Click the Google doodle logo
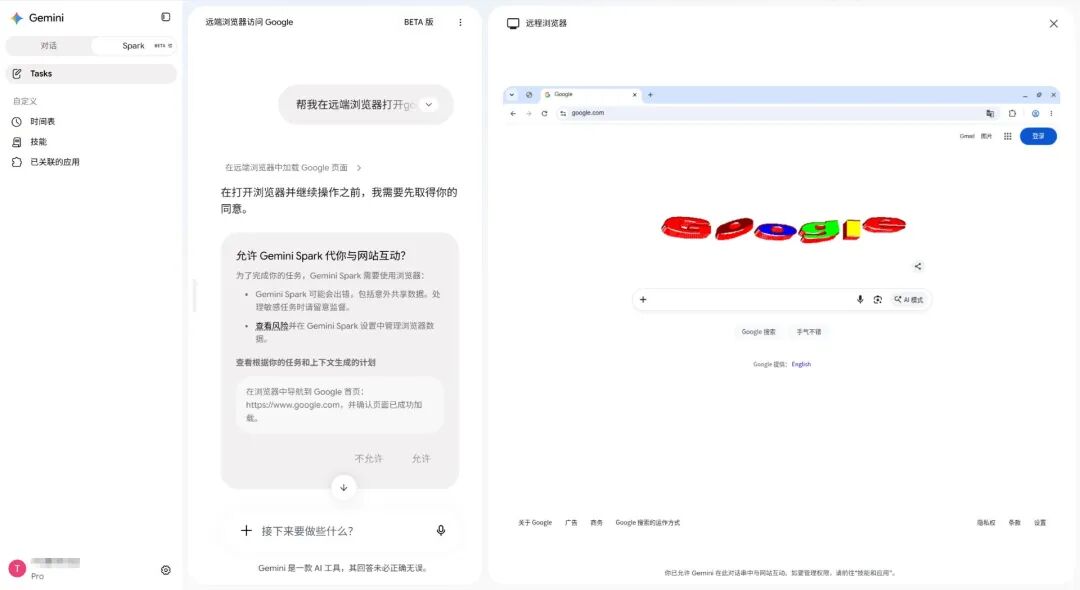Image resolution: width=1080 pixels, height=590 pixels. pyautogui.click(x=783, y=227)
